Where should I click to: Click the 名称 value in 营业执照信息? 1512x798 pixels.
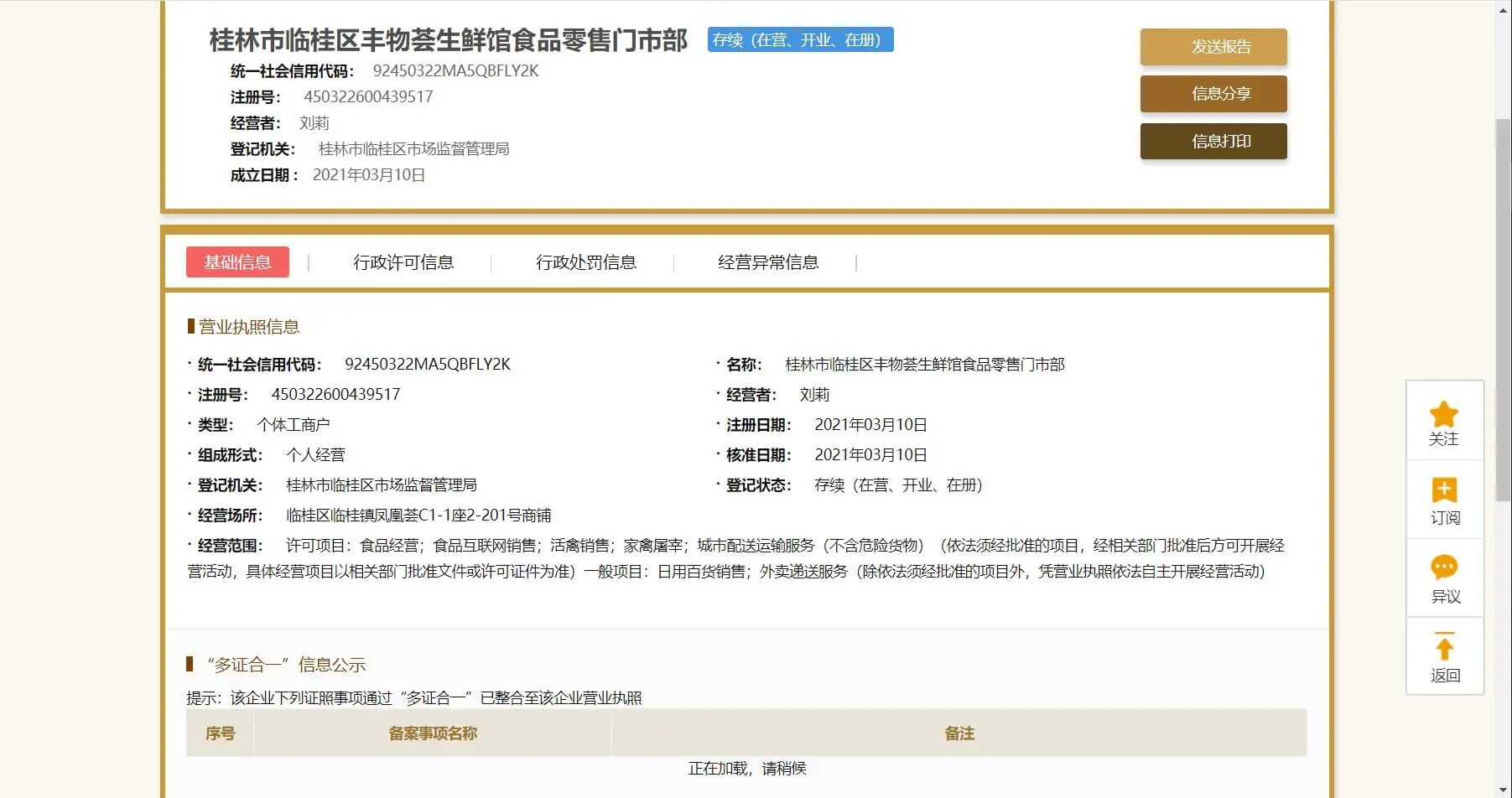925,365
